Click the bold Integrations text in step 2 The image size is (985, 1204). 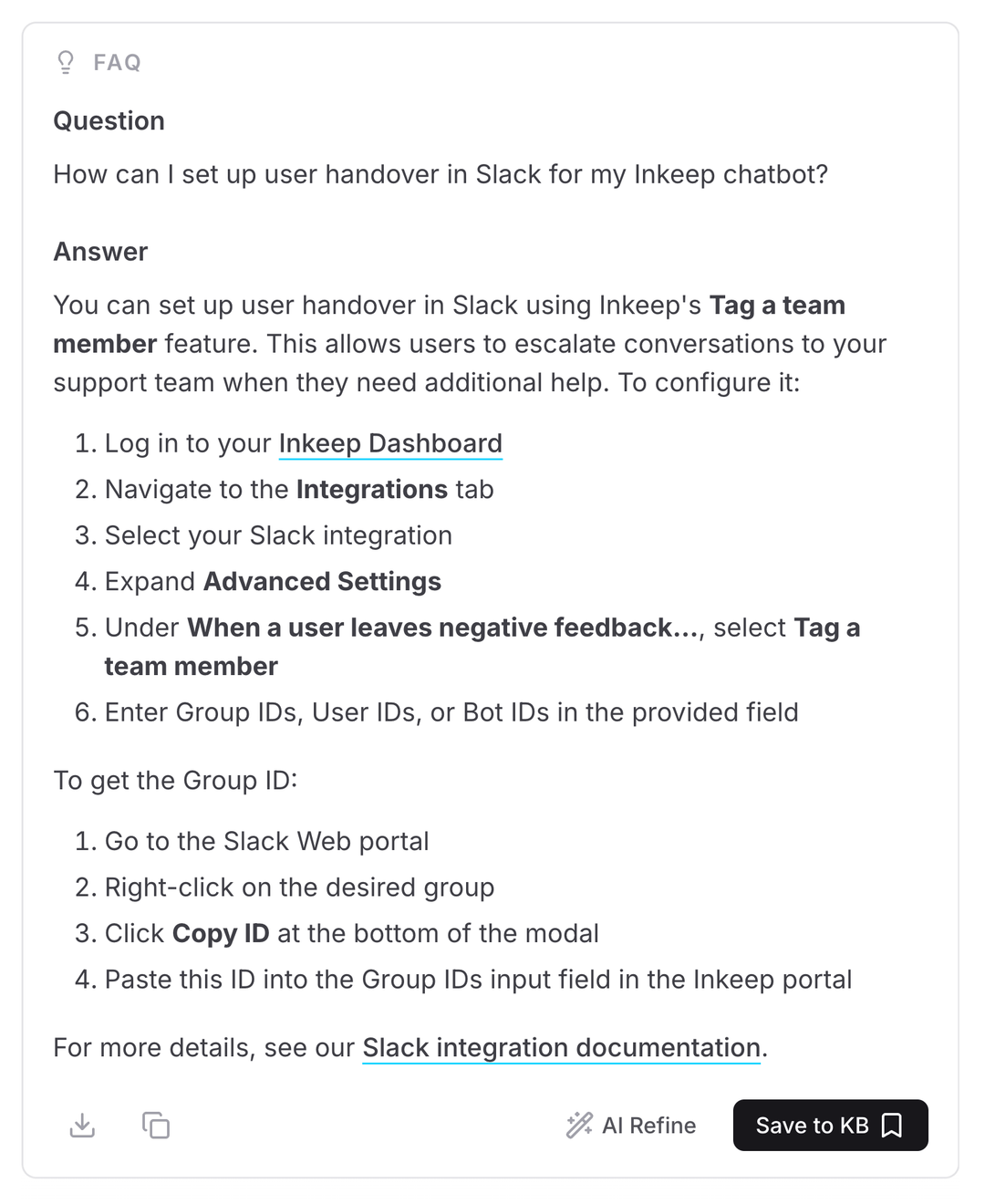371,489
